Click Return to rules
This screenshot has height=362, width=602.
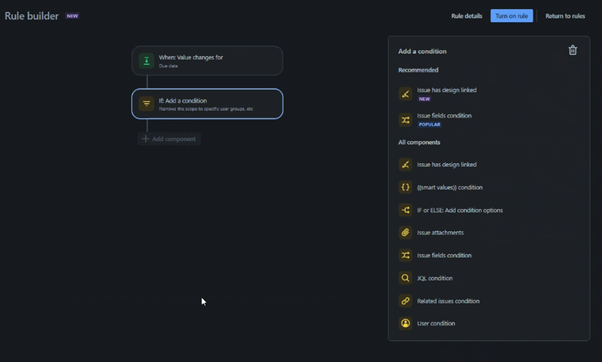(565, 16)
